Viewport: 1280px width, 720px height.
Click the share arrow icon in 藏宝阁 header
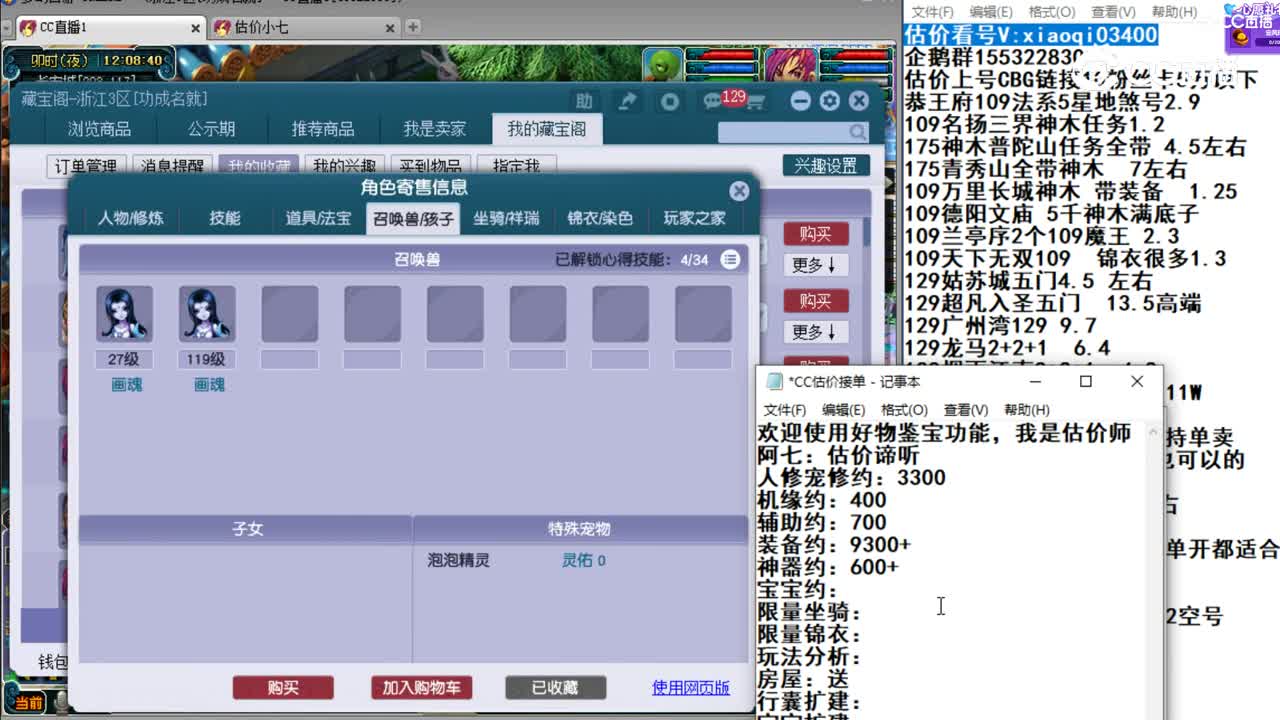627,101
